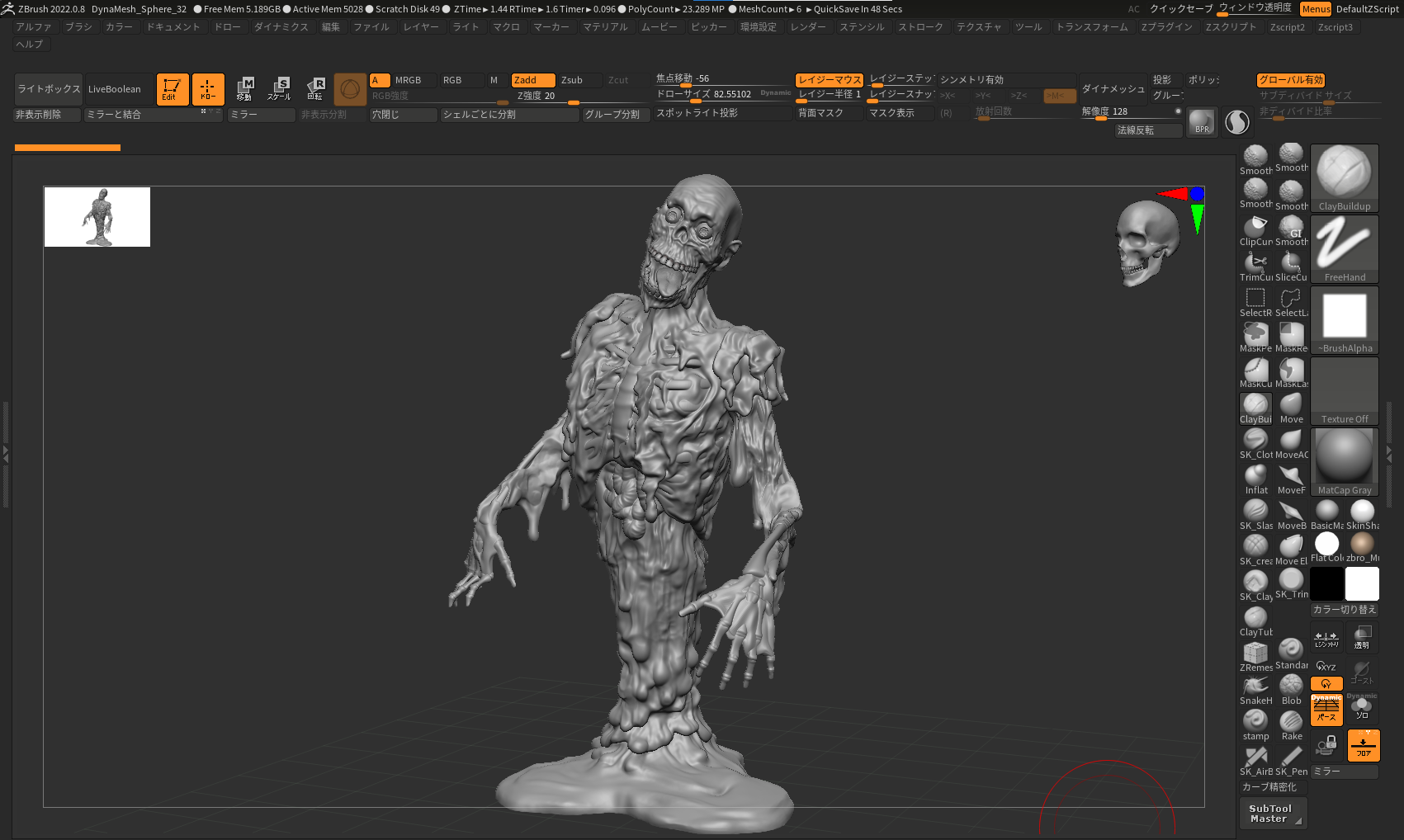Disable the レイジーマウス toggle
Viewport: 1404px width, 840px height.
click(x=829, y=80)
